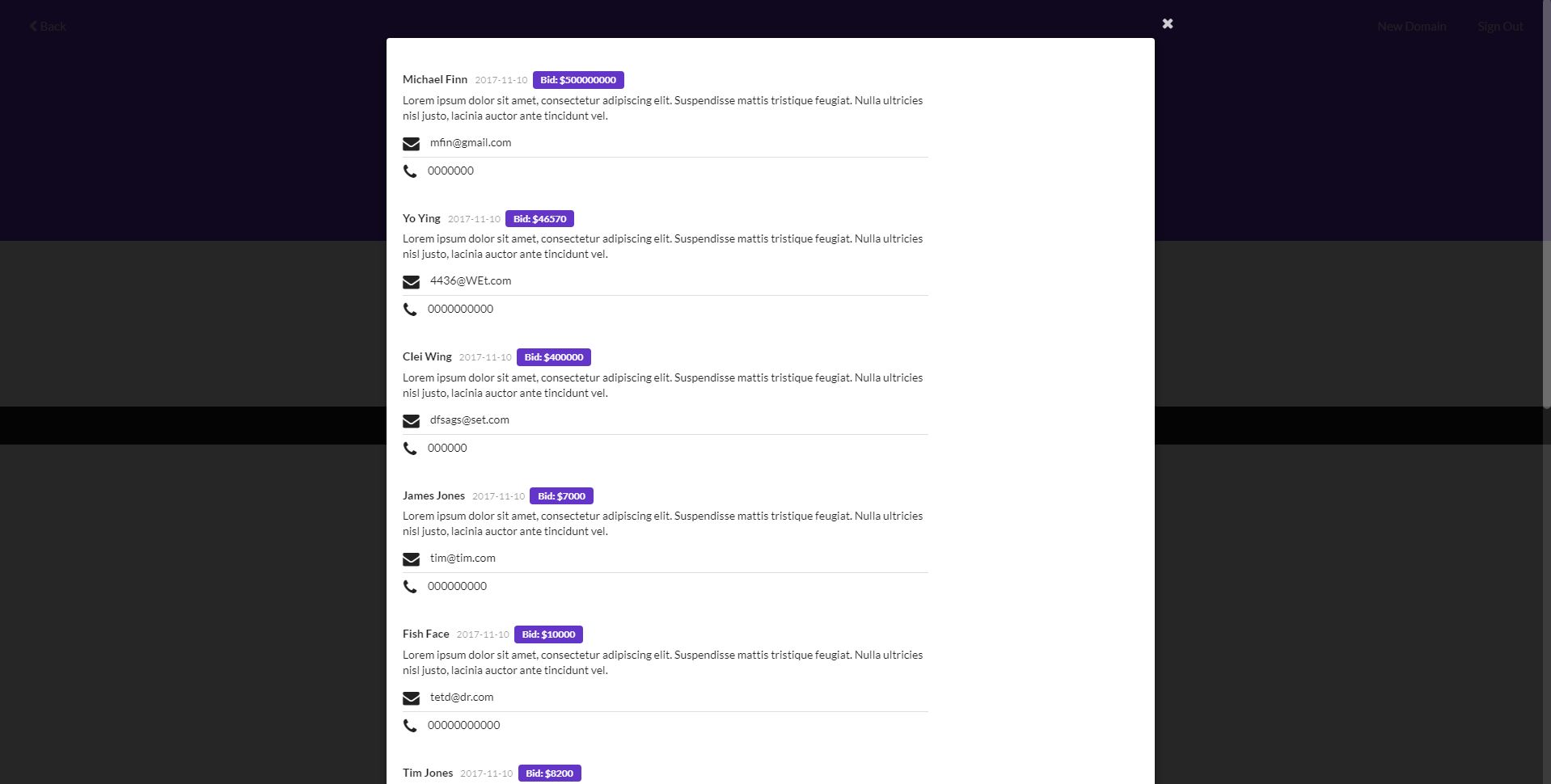This screenshot has height=784, width=1551.
Task: Click the phone icon beside 0000000
Action: pyautogui.click(x=410, y=171)
